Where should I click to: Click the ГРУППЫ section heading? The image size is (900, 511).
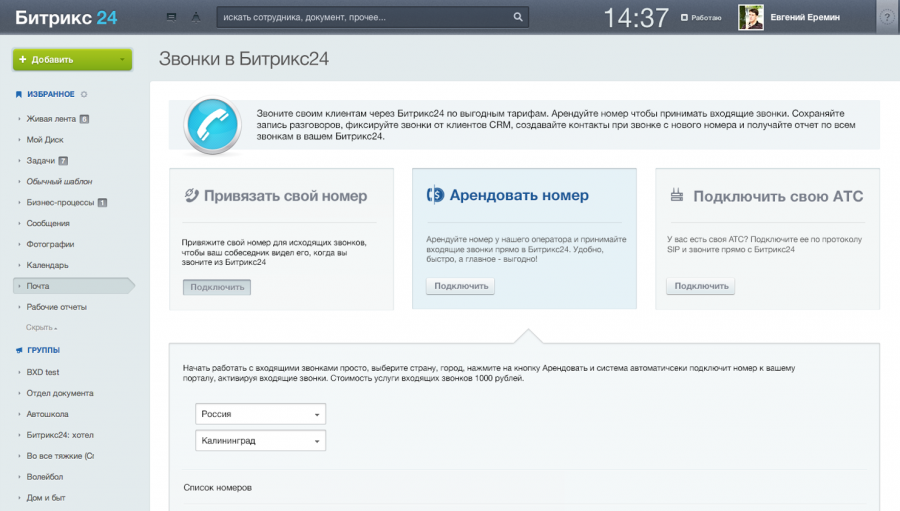tap(44, 350)
